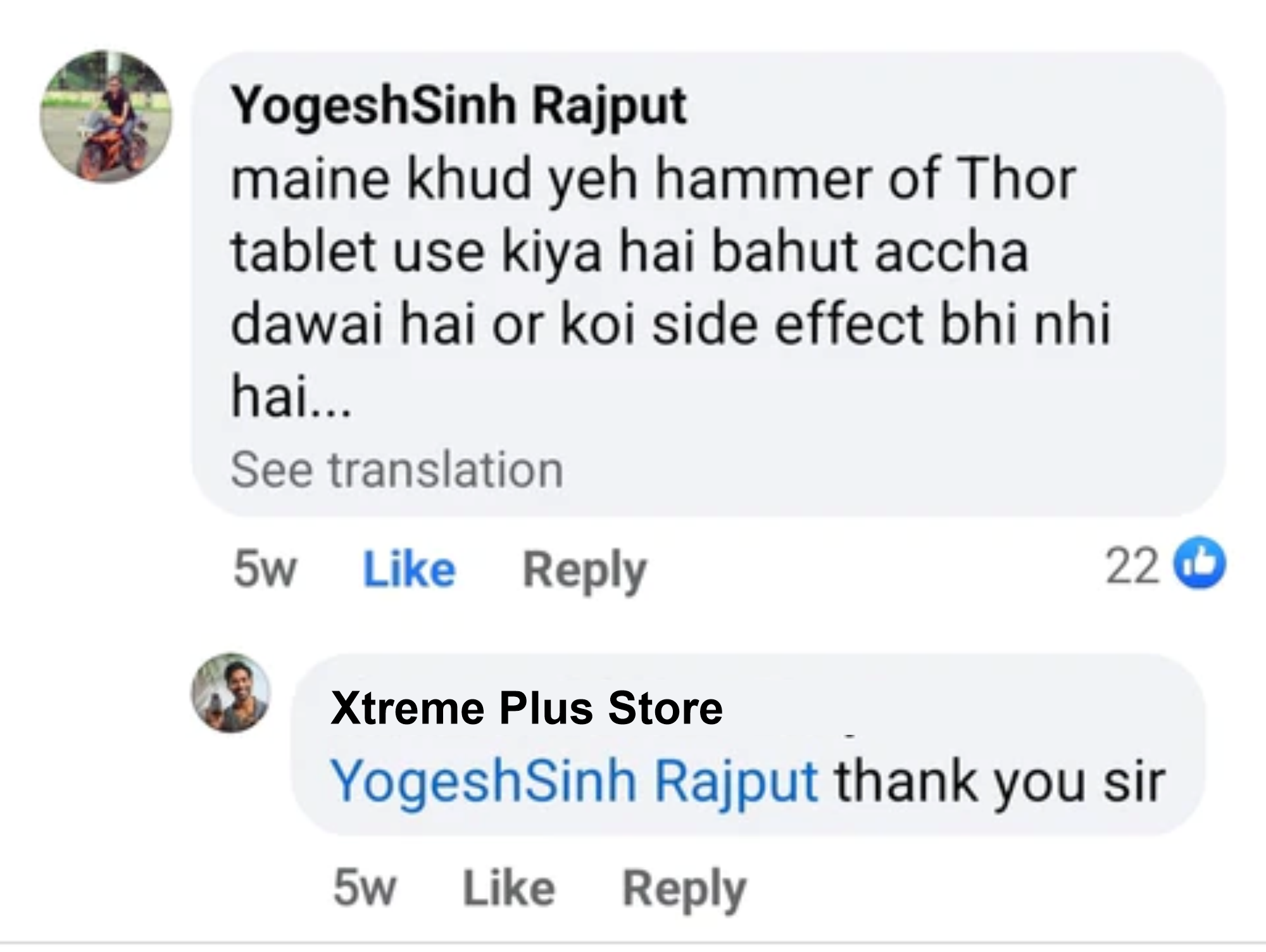Open the 5w timestamp on the first comment

point(265,570)
